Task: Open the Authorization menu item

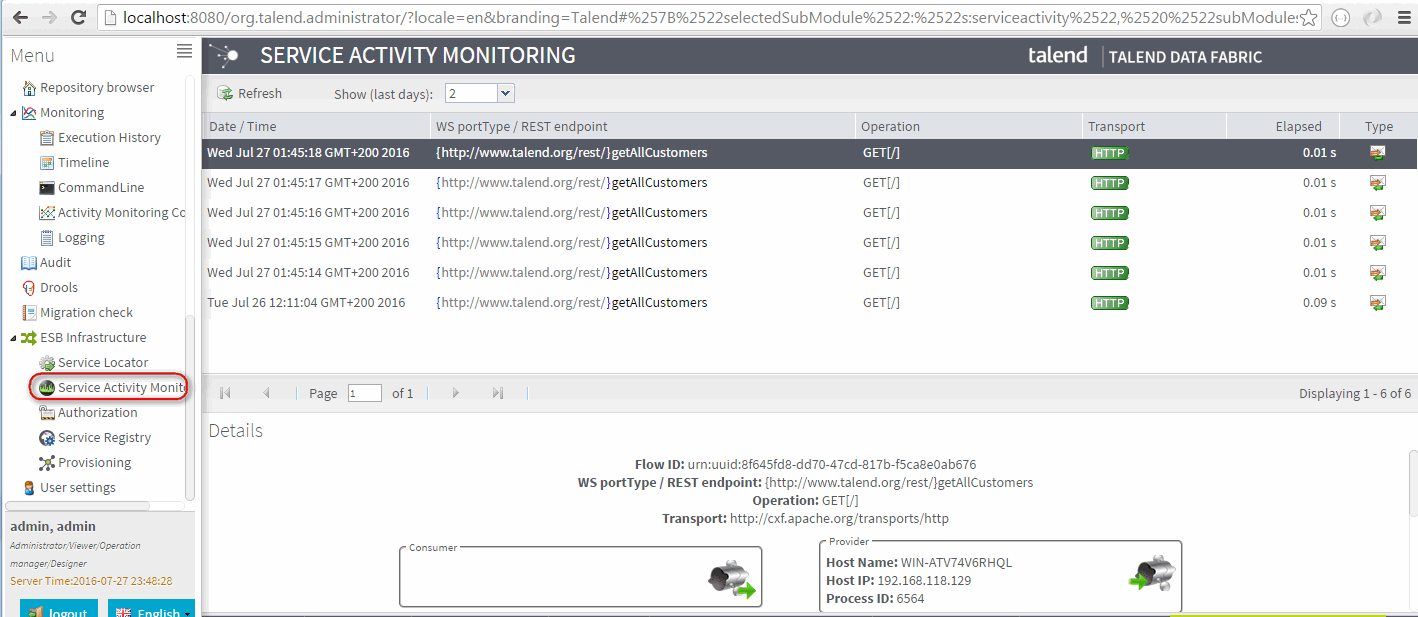Action: (97, 413)
